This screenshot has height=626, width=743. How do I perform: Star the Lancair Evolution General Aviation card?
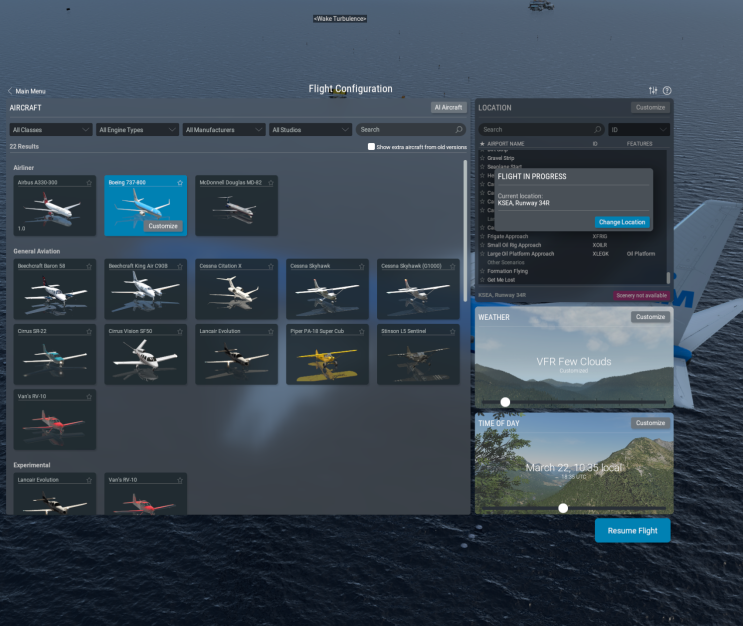[x=271, y=332]
